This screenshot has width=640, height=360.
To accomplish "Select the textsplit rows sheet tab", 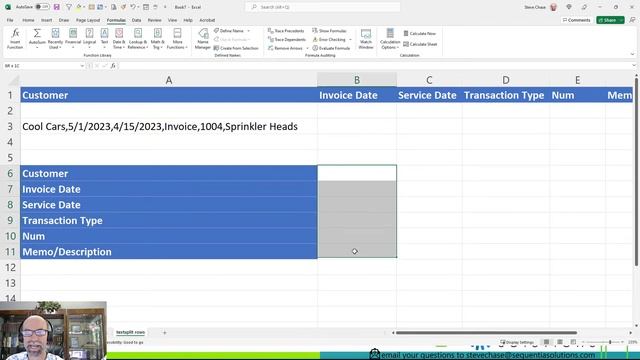I will click(x=131, y=332).
